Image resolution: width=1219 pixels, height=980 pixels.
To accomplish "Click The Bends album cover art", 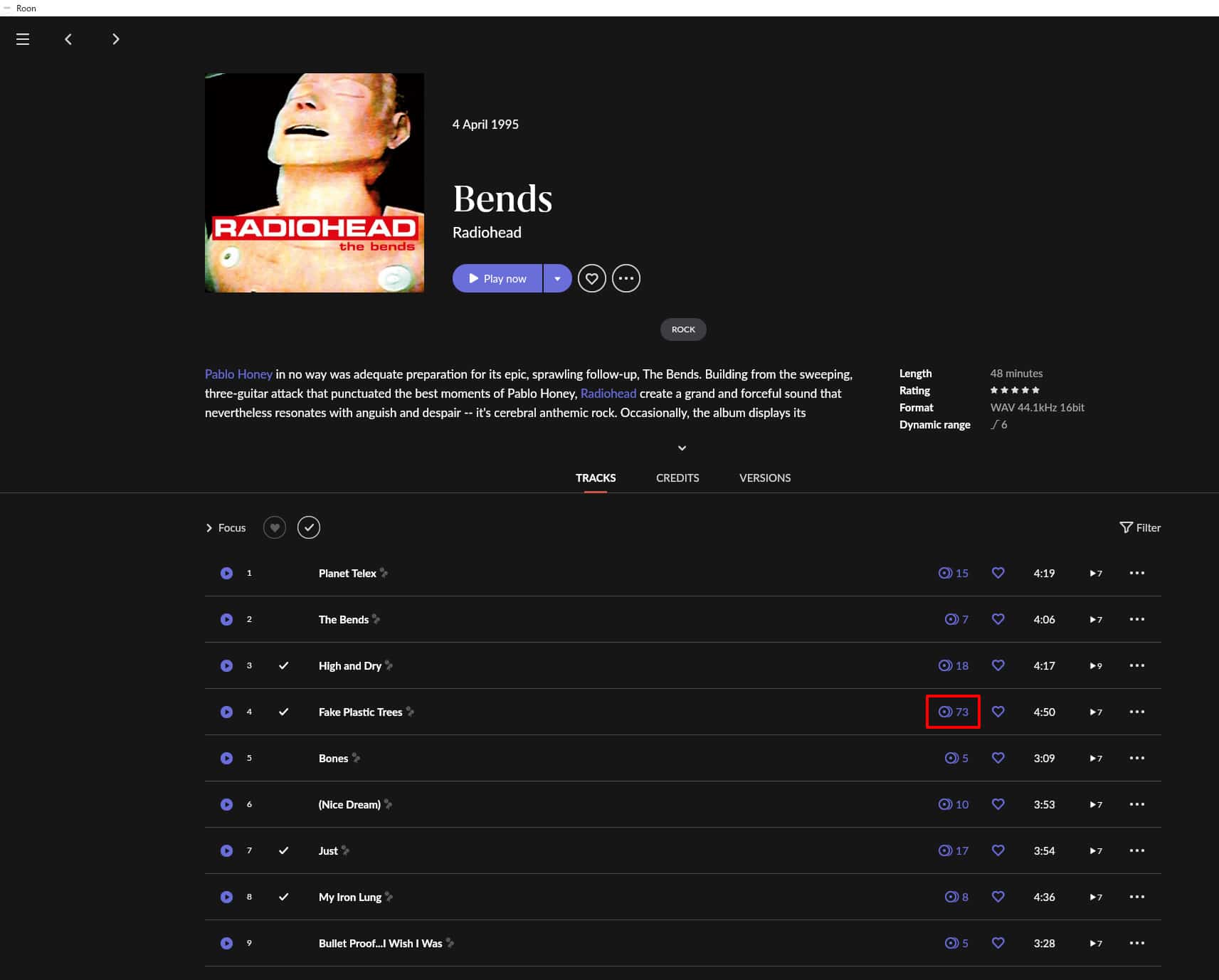I will click(315, 183).
